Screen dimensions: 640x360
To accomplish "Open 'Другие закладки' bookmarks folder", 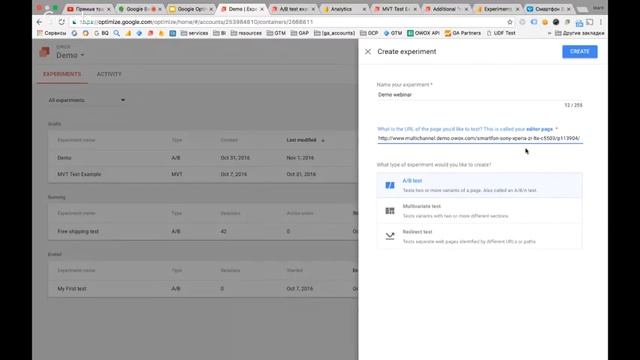I will (580, 33).
